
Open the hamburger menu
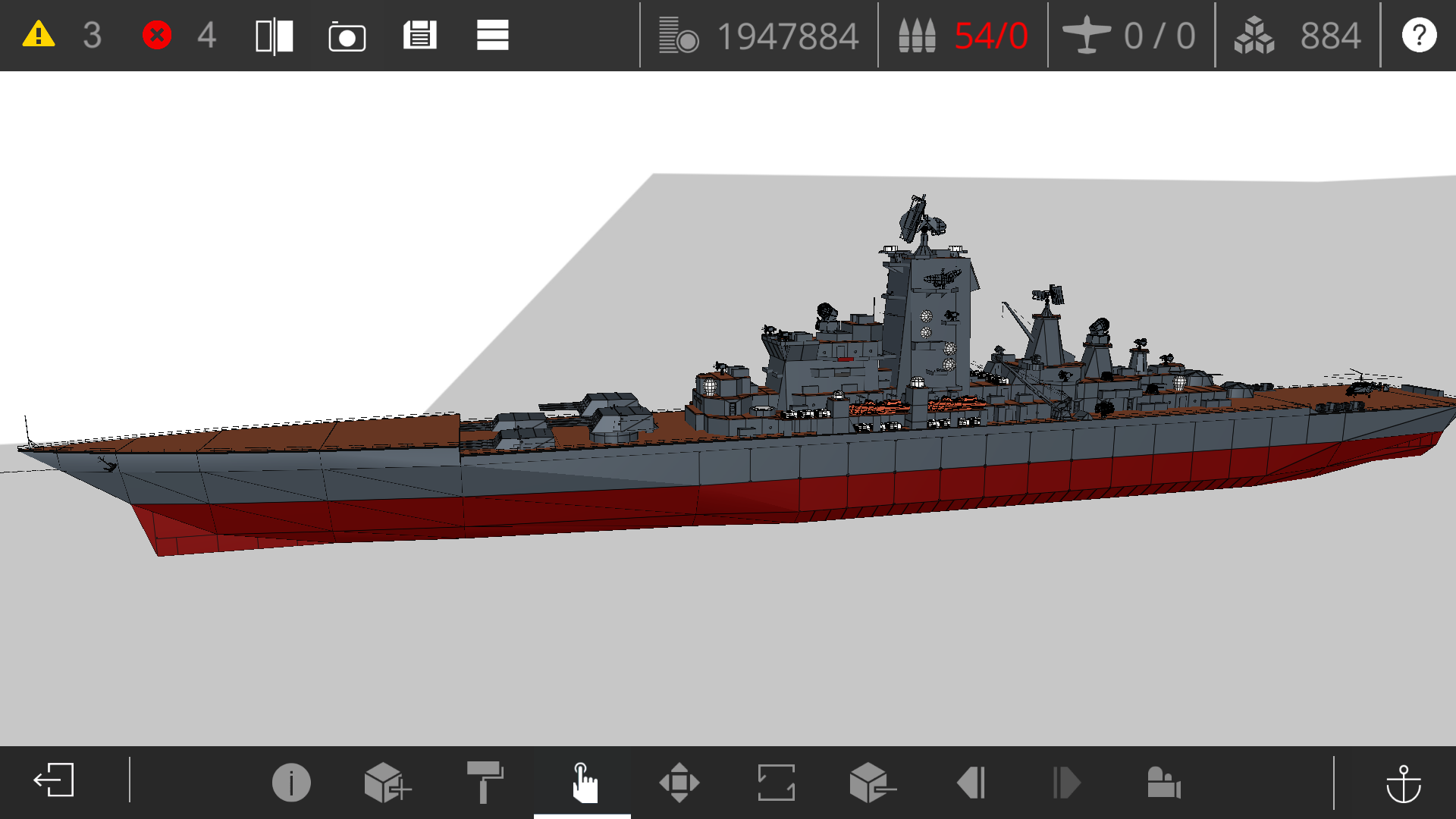[x=492, y=36]
